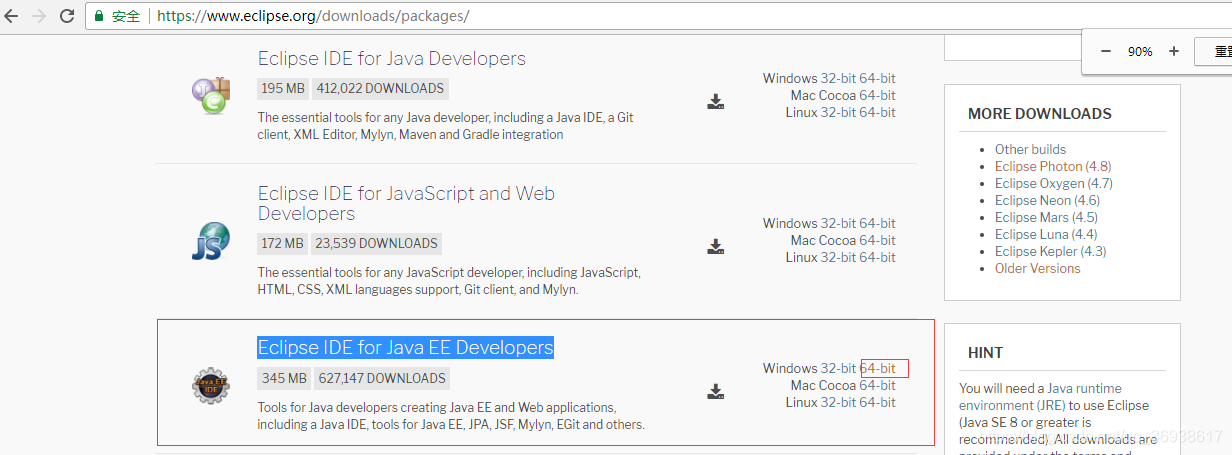Click the Java Developers package icon
This screenshot has height=455, width=1232.
click(211, 94)
